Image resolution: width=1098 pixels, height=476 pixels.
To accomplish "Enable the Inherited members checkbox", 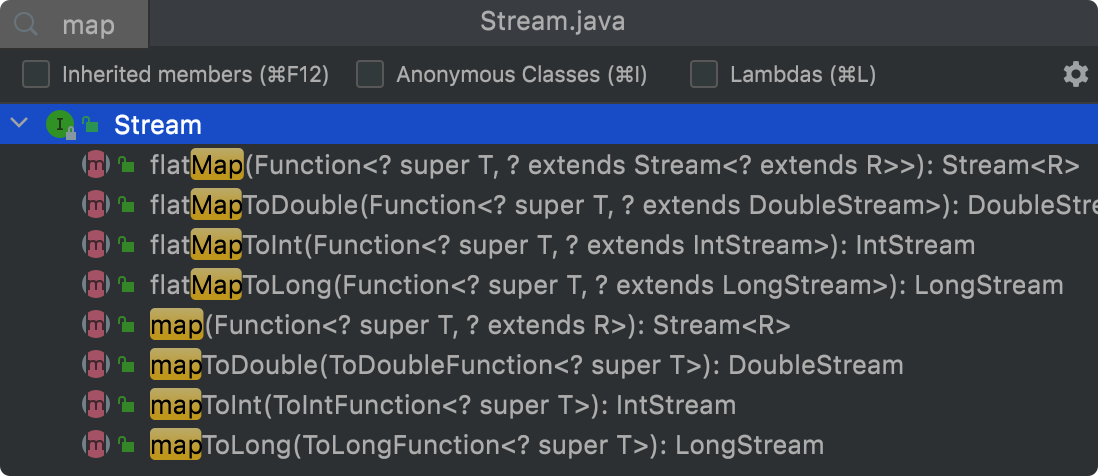I will tap(36, 74).
